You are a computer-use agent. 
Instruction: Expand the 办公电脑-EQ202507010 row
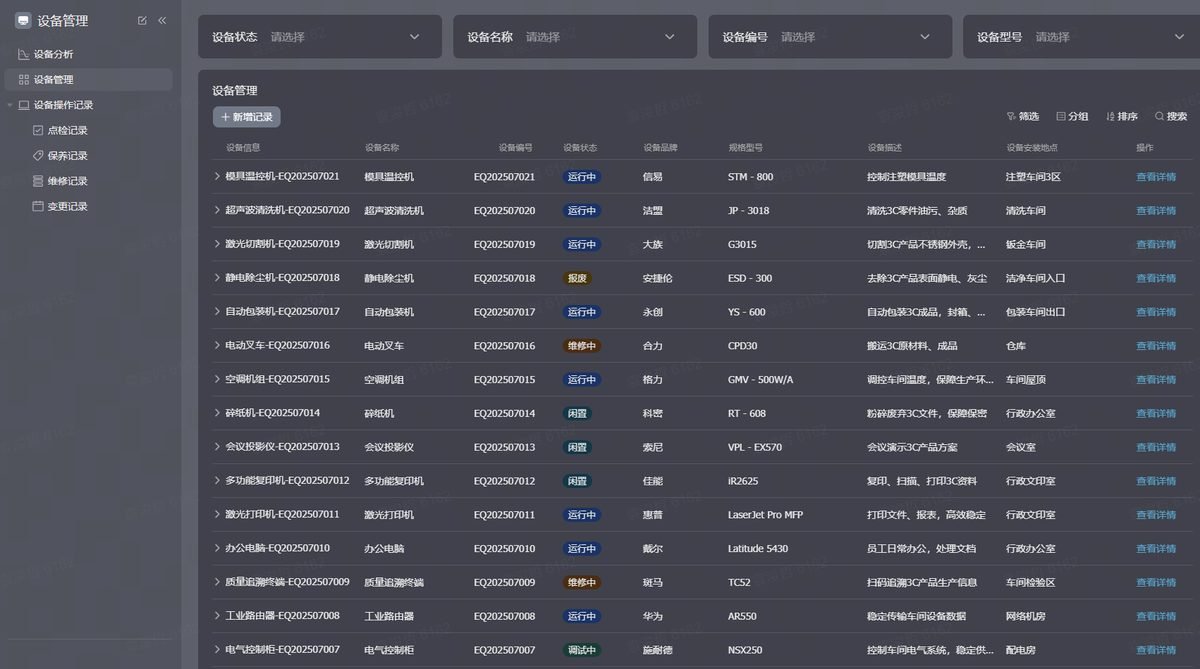(217, 548)
